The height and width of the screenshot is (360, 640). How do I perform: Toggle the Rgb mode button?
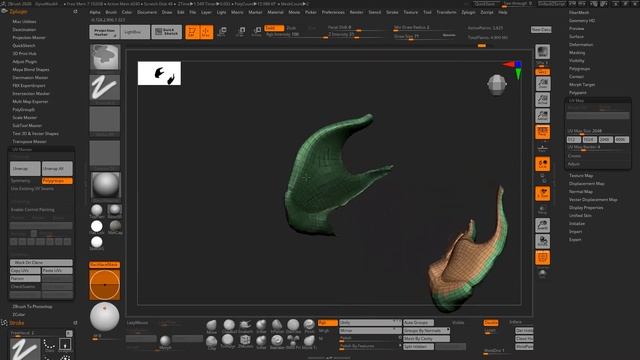point(328,322)
